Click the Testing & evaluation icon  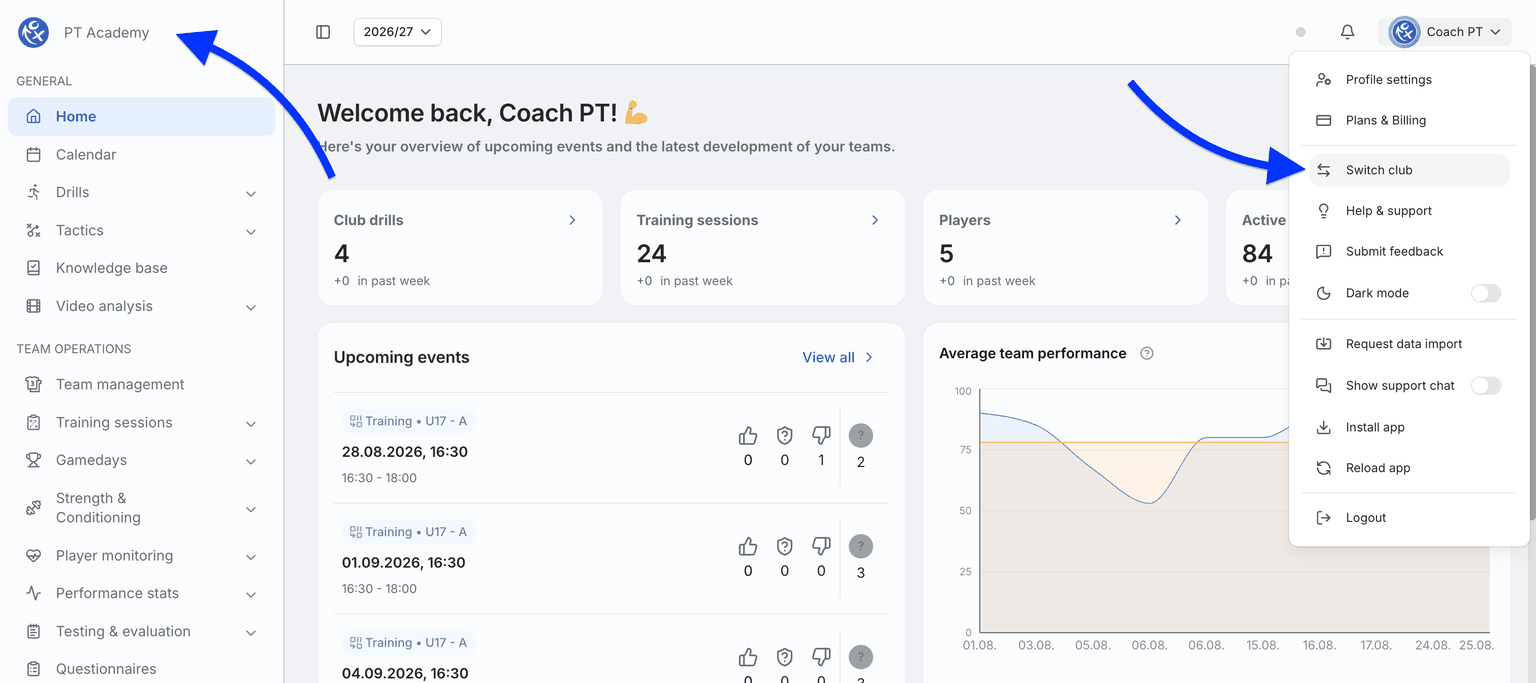(x=34, y=631)
